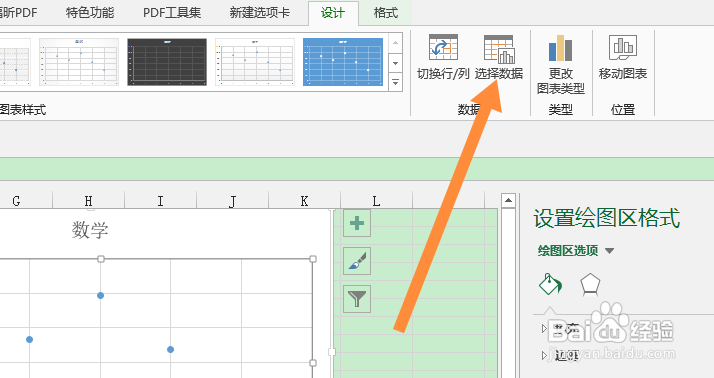
Task: Apply the white chart style left of dark style
Action: point(79,62)
